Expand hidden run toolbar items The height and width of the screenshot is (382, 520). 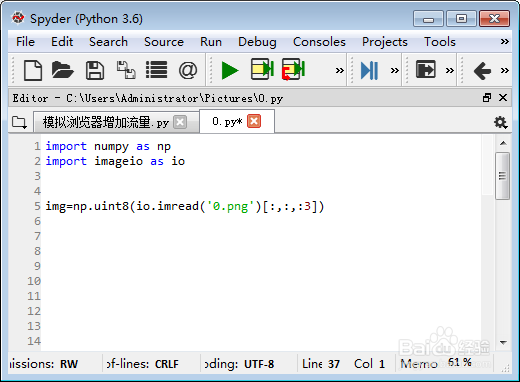pos(339,70)
